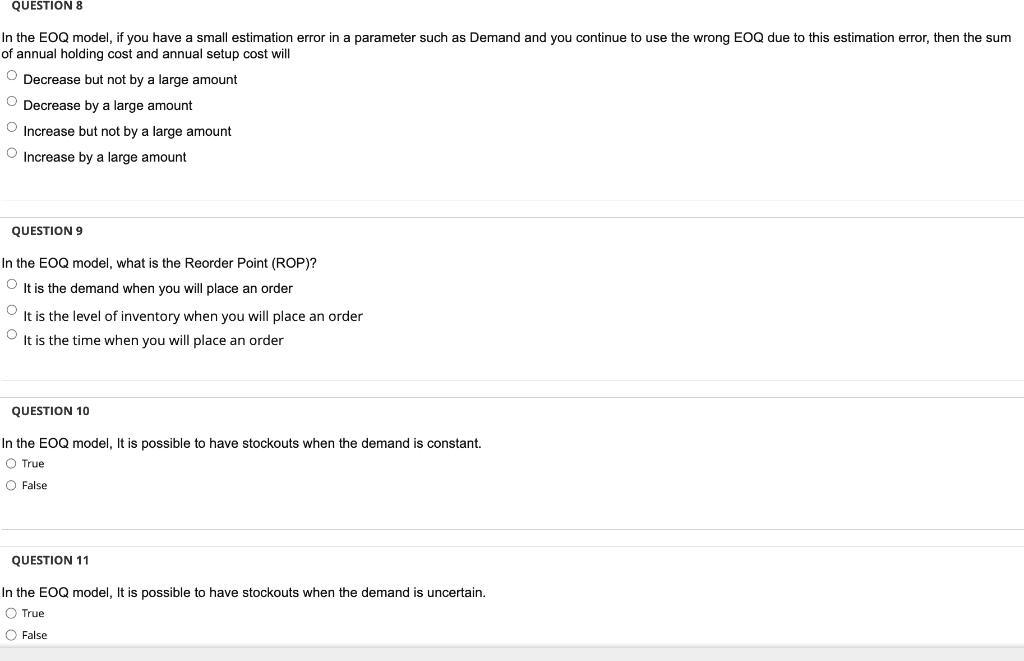The image size is (1024, 661).
Task: Mark True for Question 11 uncertain demand
Action: pos(11,613)
